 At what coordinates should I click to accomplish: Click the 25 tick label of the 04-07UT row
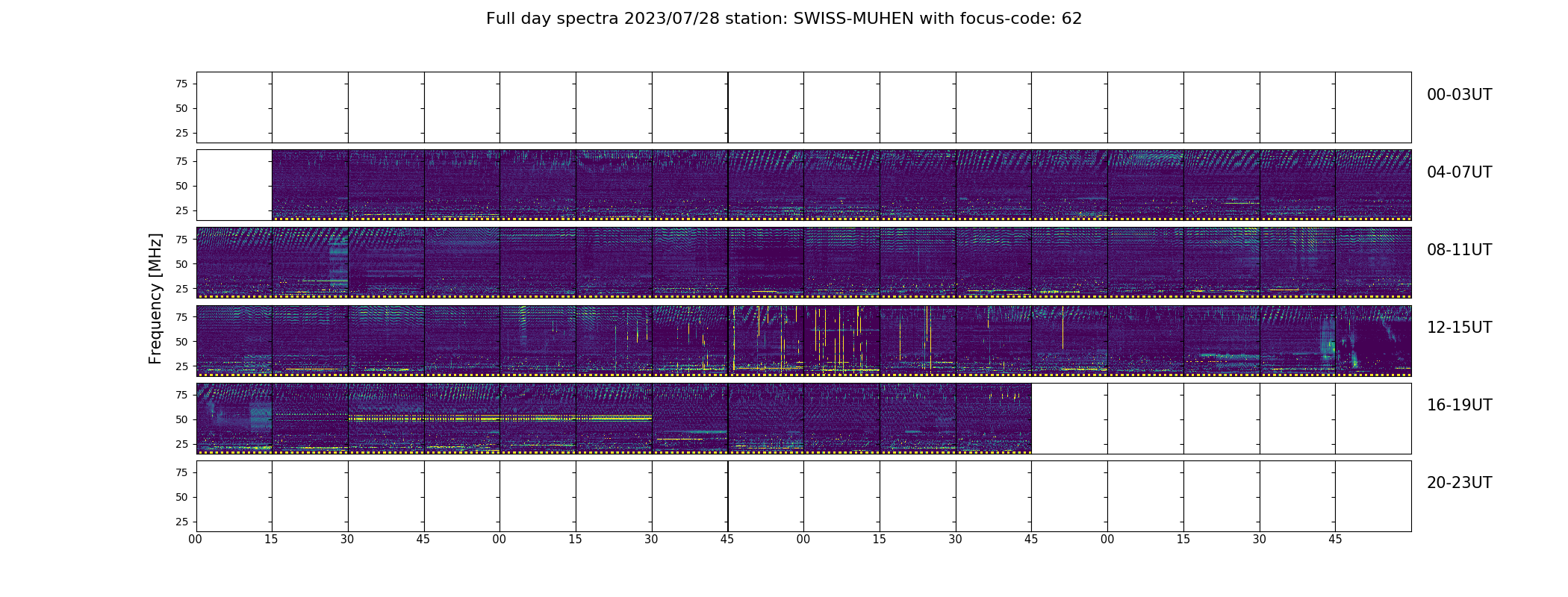pyautogui.click(x=181, y=210)
